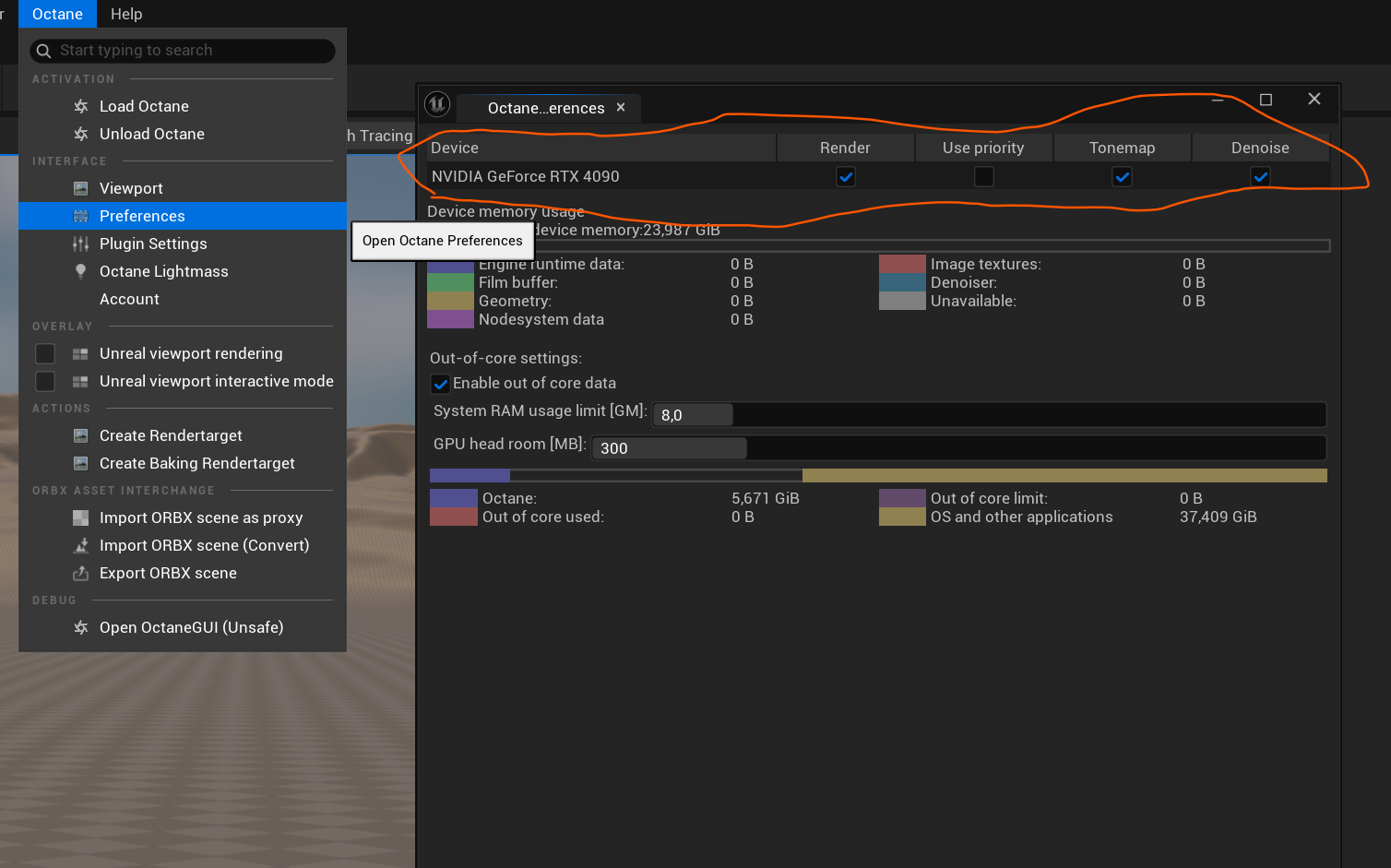Click the Out-of-core settings label

pyautogui.click(x=505, y=358)
